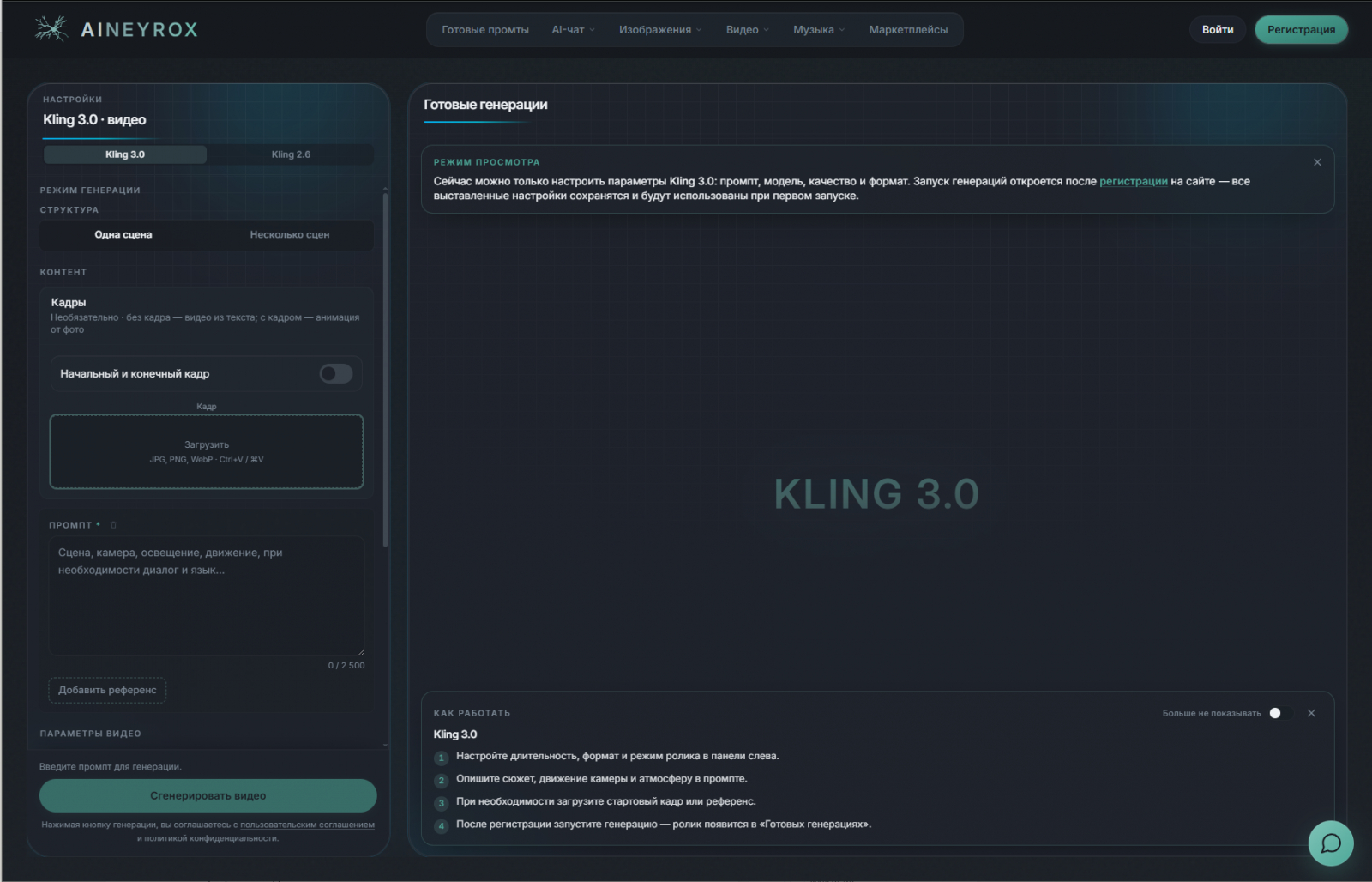The image size is (1372, 882).
Task: Click the 0 / 2 500 character counter
Action: [346, 666]
